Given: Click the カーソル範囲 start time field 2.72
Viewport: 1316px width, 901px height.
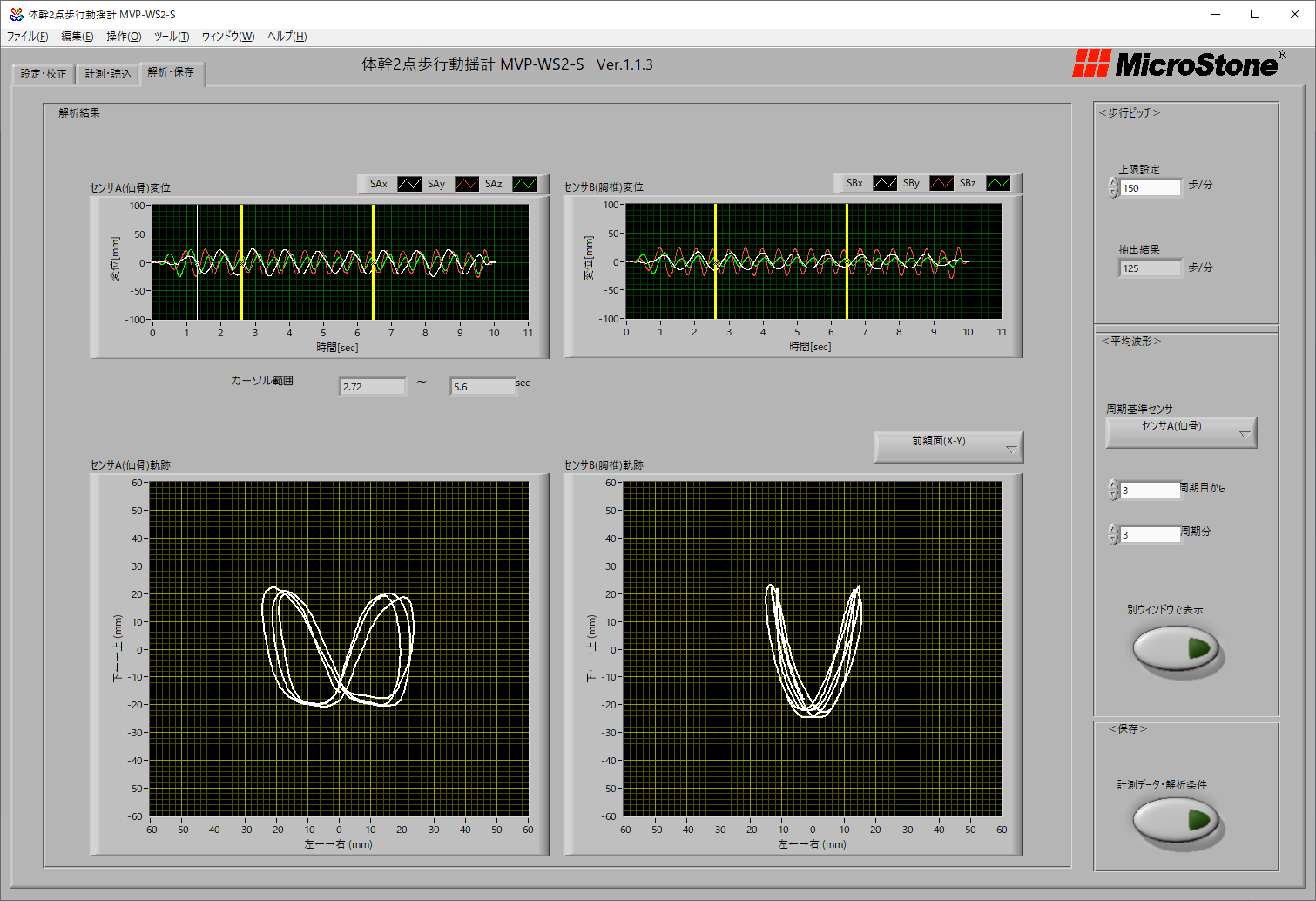Looking at the screenshot, I should click(x=372, y=386).
